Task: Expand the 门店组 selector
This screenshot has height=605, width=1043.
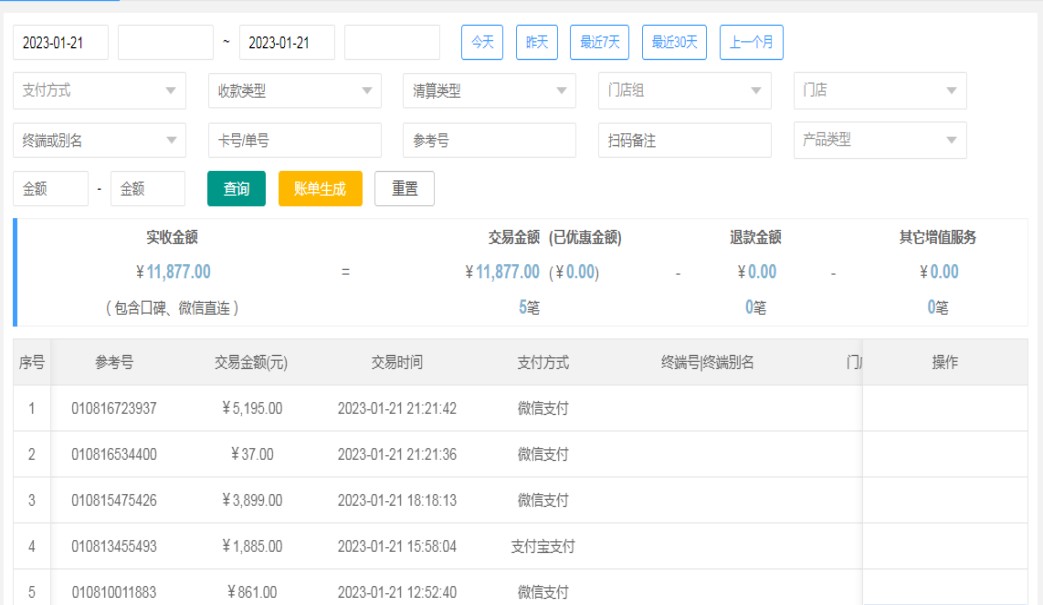Action: click(684, 91)
